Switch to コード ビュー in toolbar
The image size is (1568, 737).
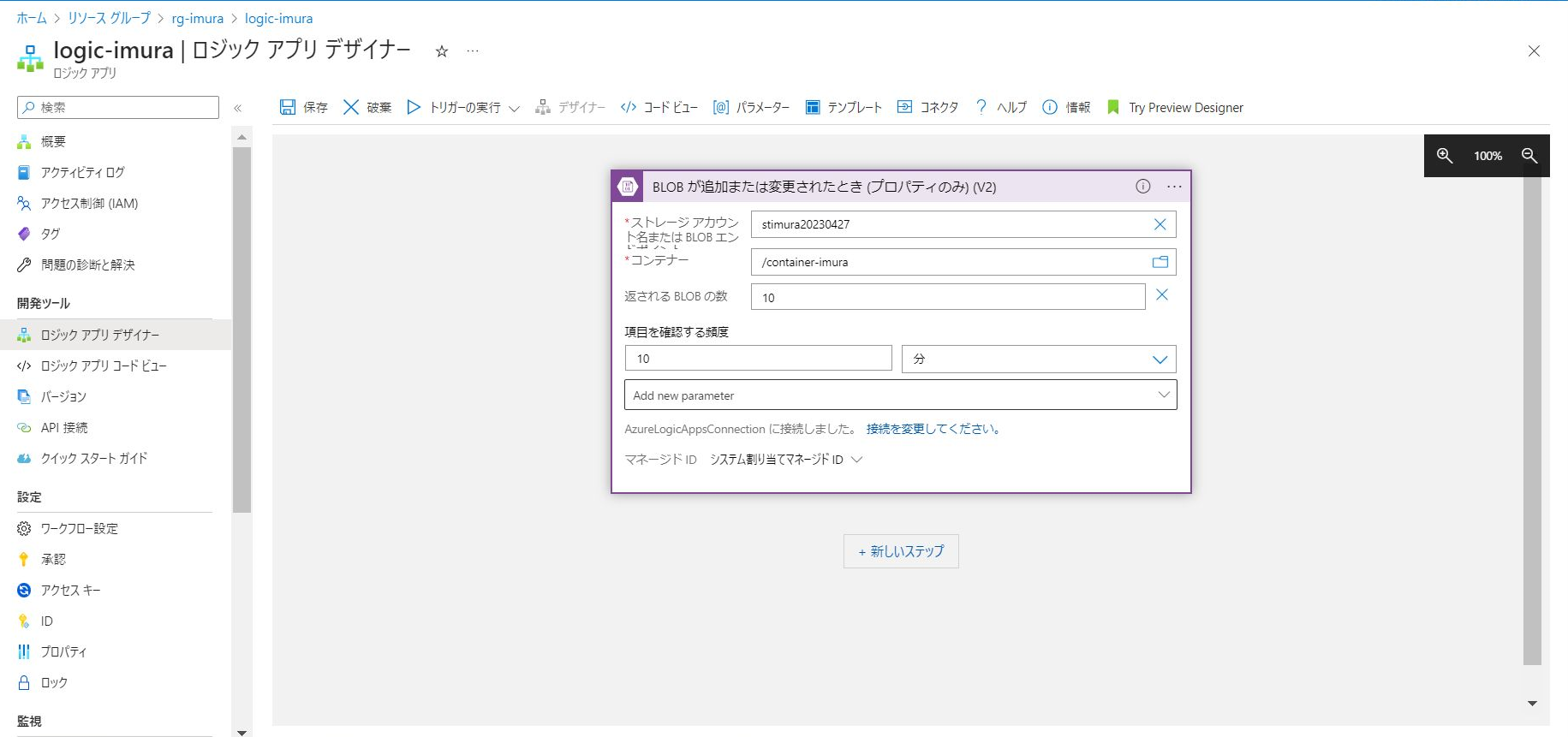(659, 107)
